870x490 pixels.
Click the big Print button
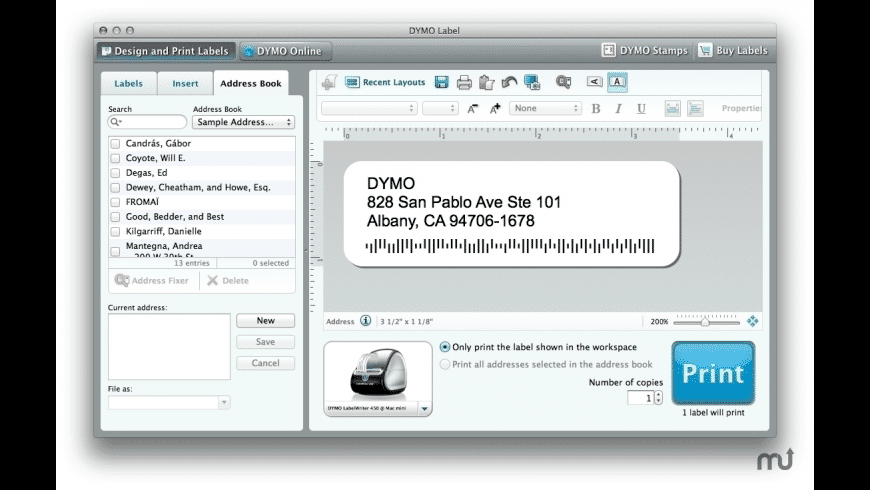click(713, 373)
